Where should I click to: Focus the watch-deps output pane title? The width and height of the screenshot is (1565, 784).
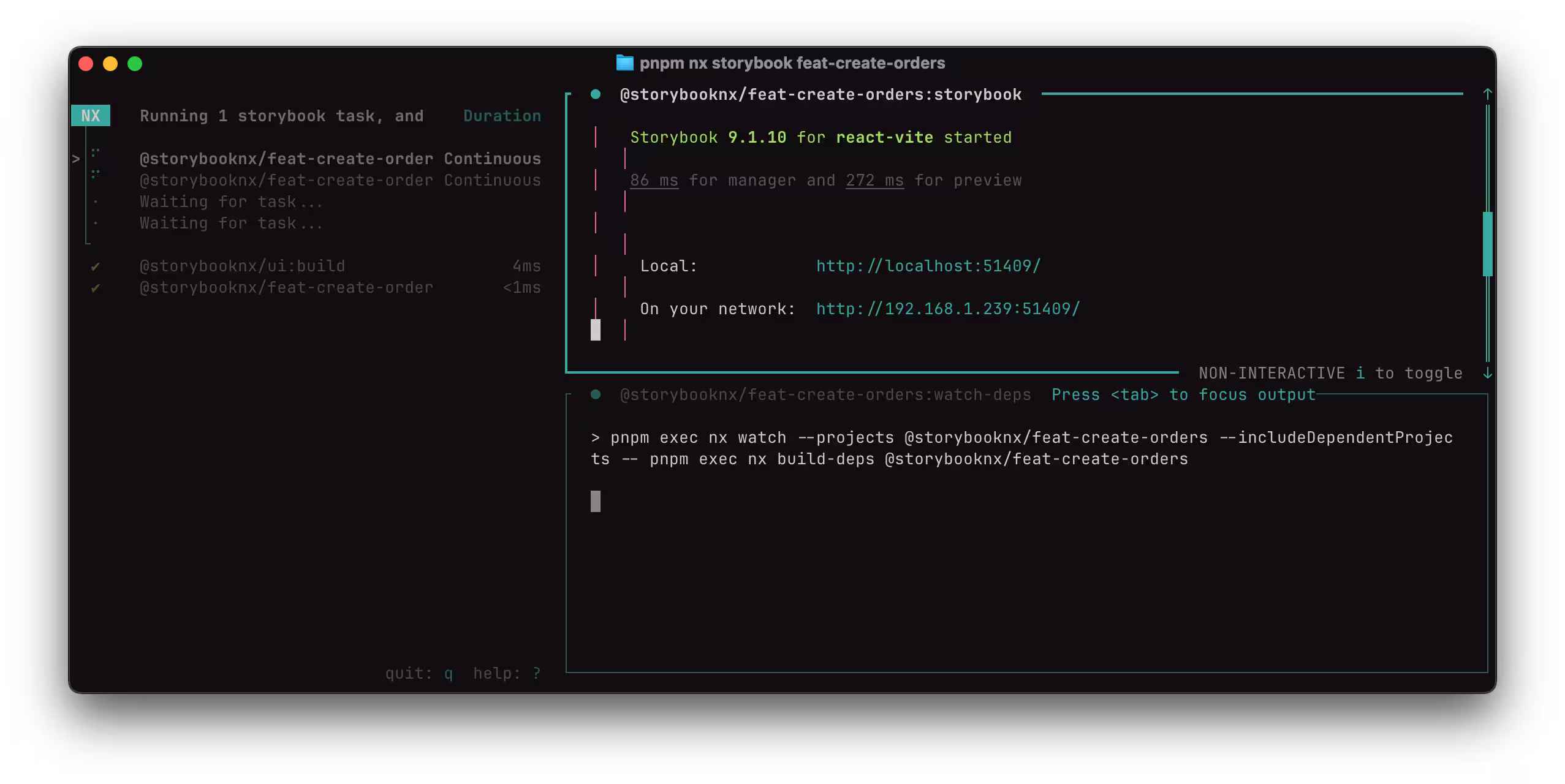click(825, 394)
